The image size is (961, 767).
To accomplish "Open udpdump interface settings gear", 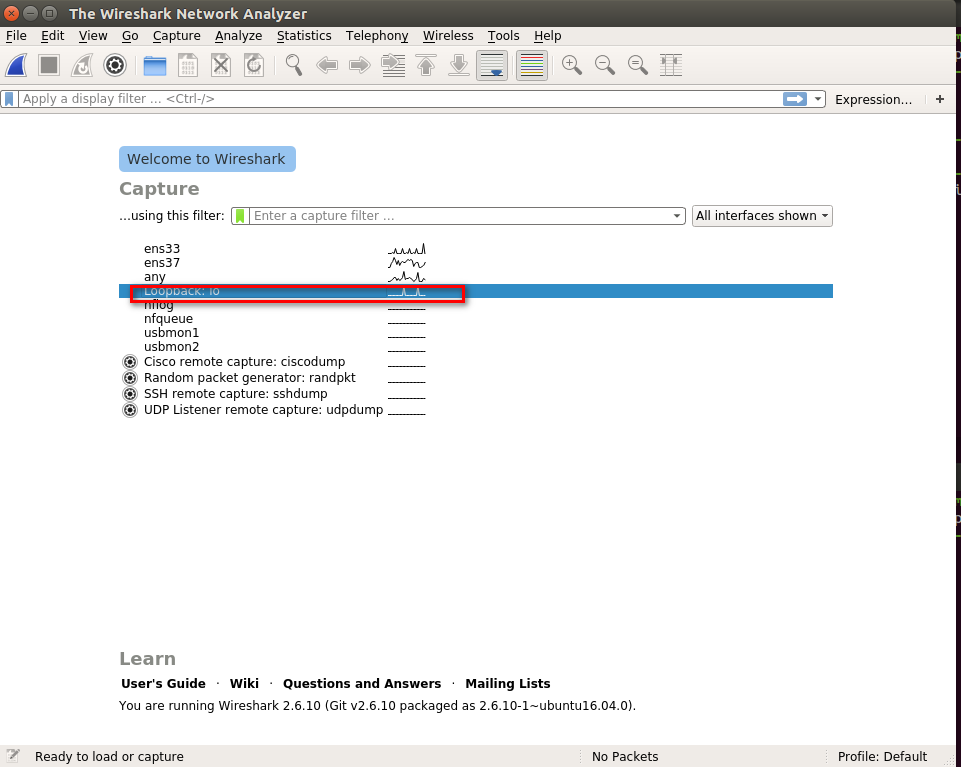I will [x=129, y=410].
